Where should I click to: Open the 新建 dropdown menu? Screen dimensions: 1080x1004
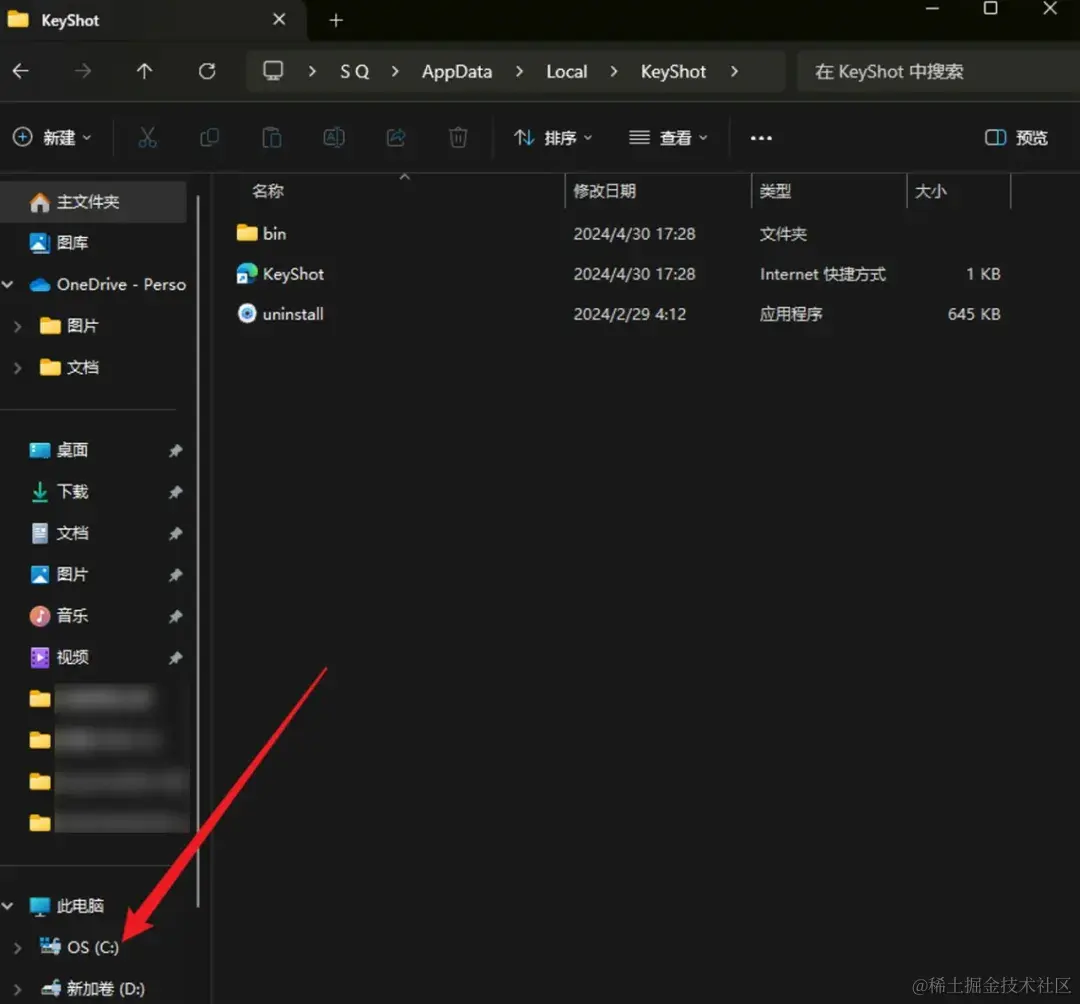52,138
